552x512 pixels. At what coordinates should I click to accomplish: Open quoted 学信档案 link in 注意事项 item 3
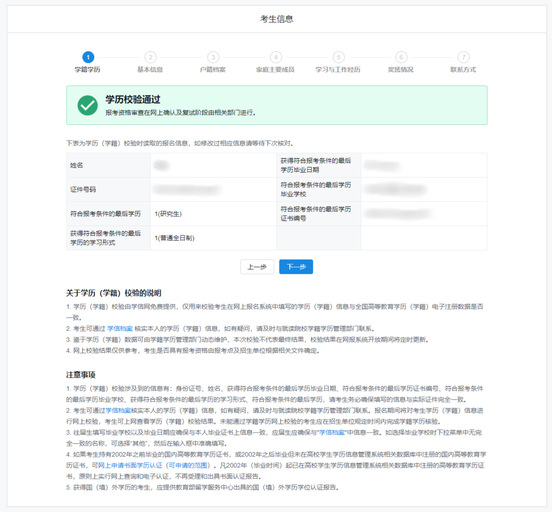[x=332, y=432]
